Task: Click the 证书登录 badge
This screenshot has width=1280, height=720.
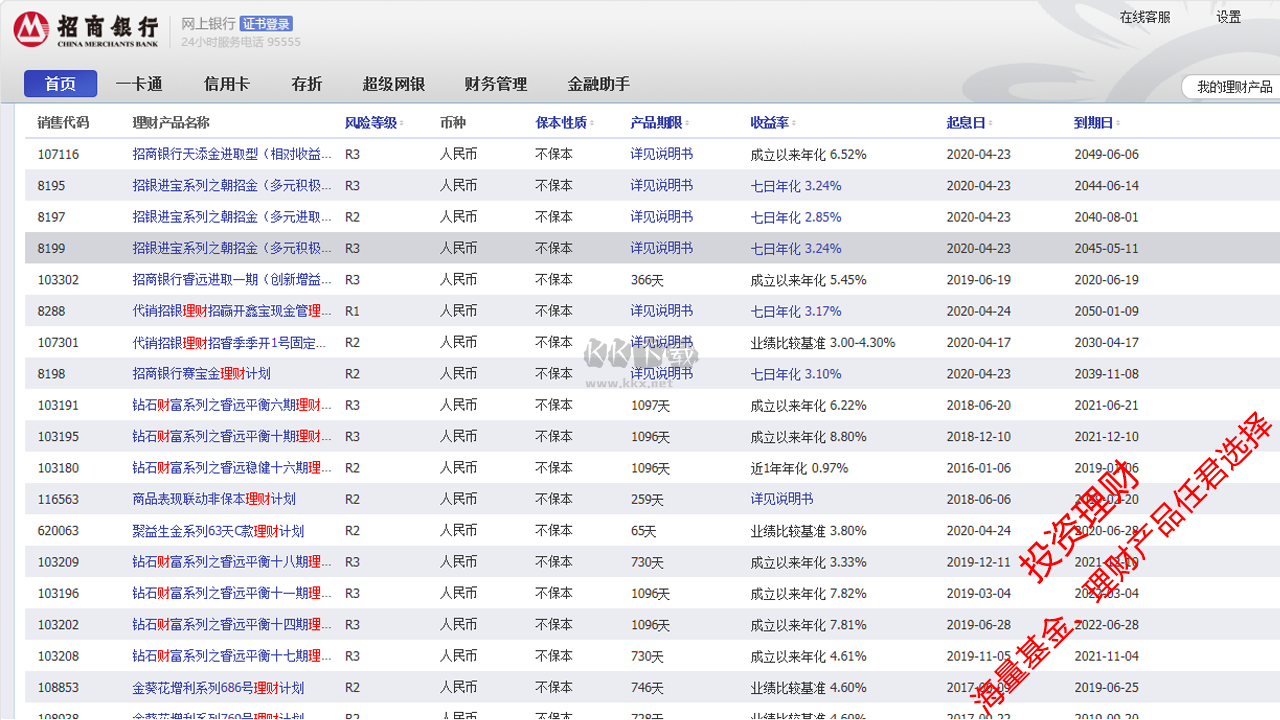Action: pos(266,24)
